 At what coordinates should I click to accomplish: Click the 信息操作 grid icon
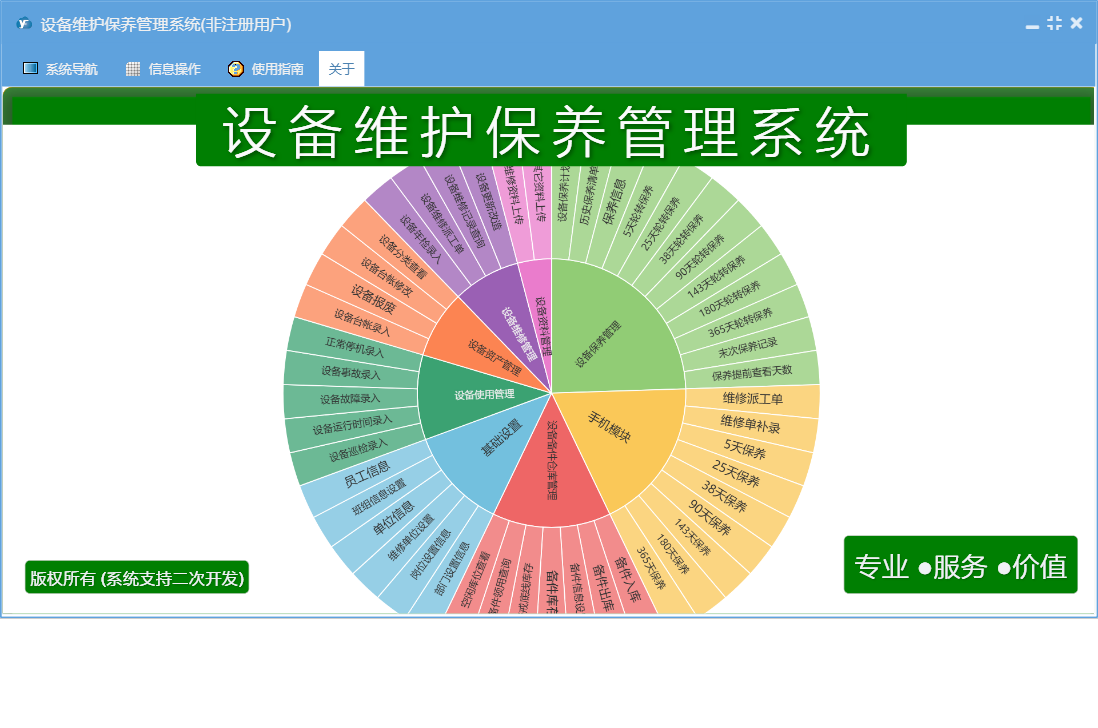(x=133, y=69)
